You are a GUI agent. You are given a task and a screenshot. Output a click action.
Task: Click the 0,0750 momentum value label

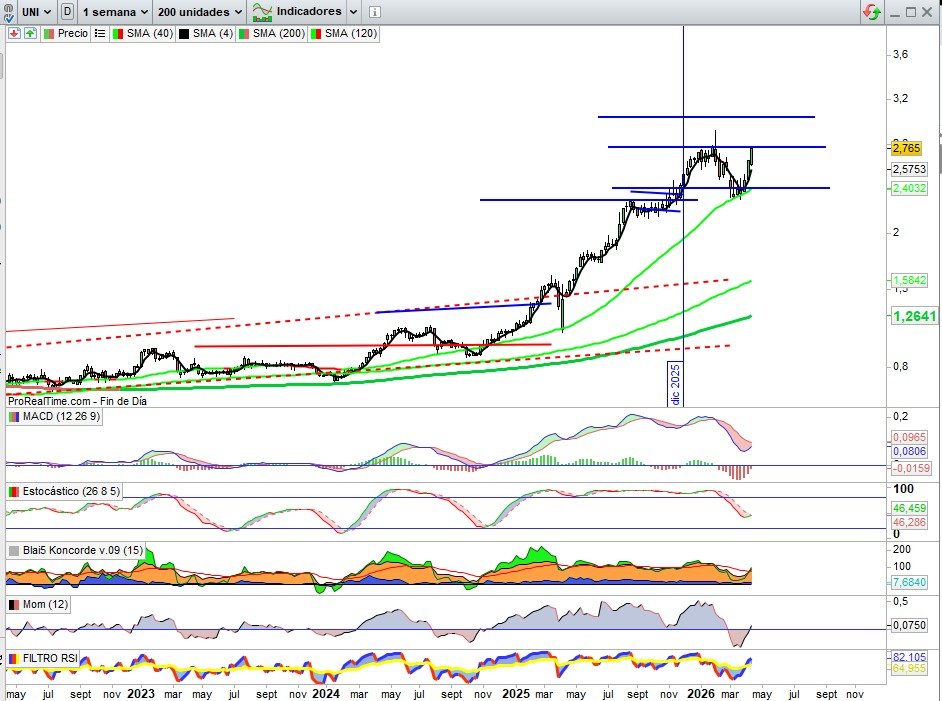click(909, 625)
